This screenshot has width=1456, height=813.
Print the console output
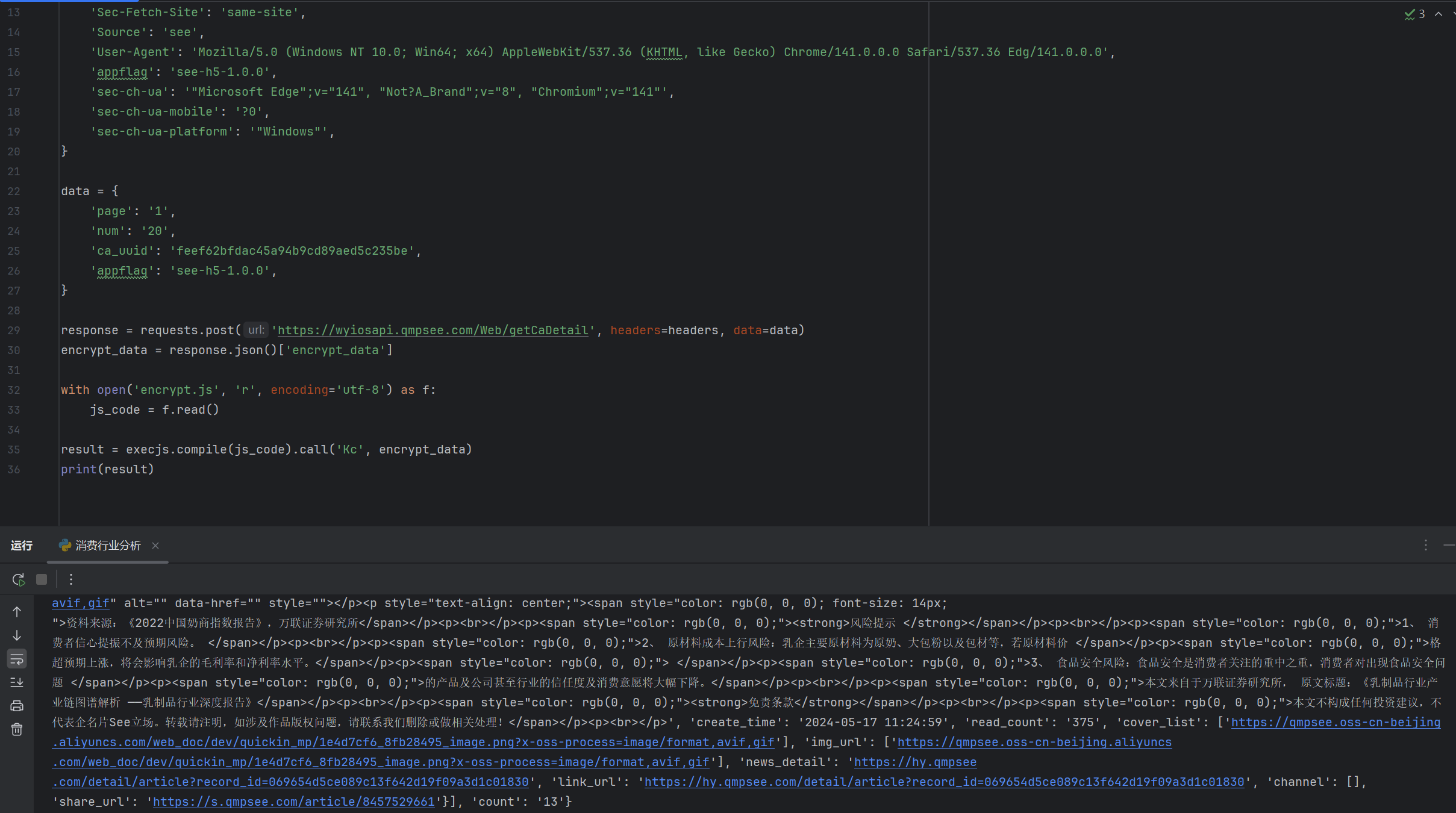(17, 706)
